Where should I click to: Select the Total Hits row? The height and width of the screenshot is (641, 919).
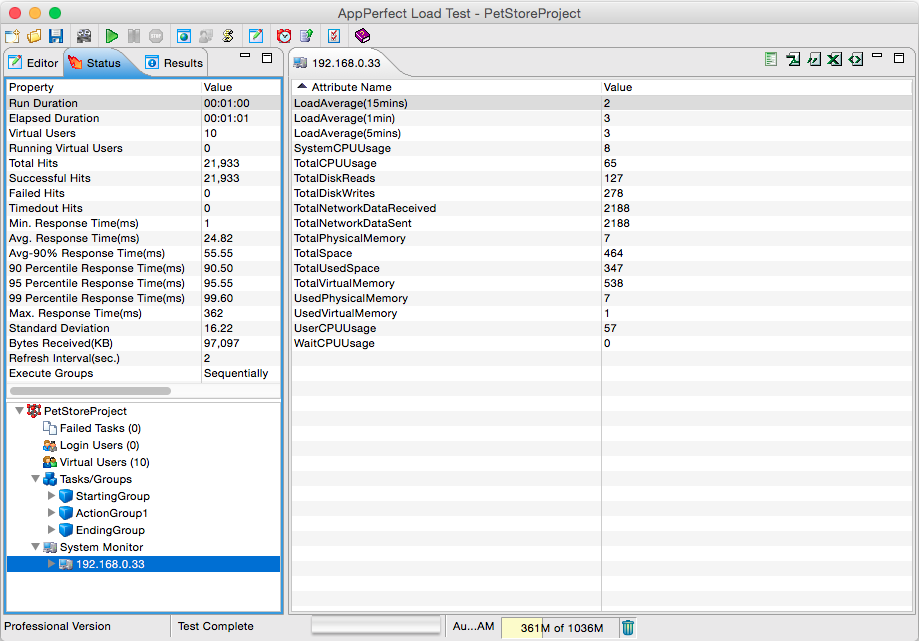pos(144,163)
